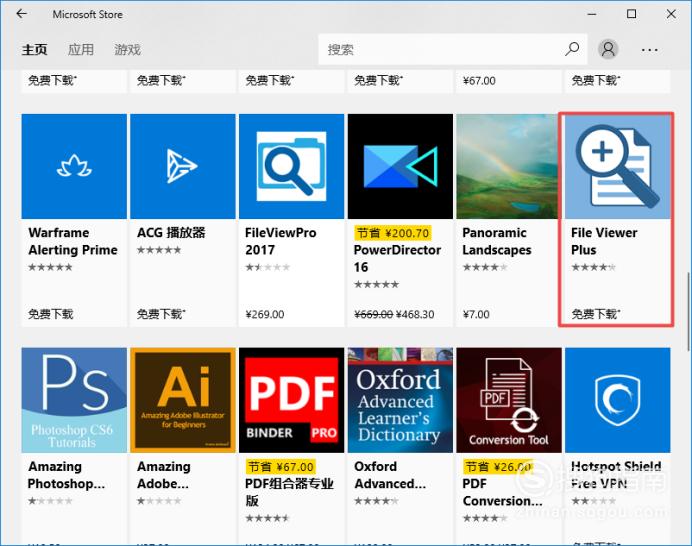Click 免费下载 under ACG 播放器
Screen dimensions: 692x546
point(161,314)
